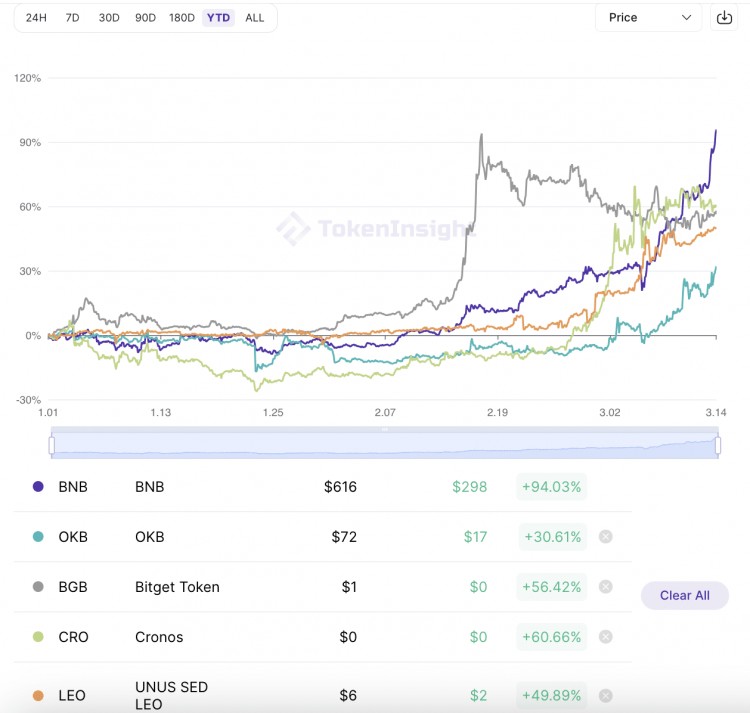The image size is (750, 713).
Task: Choose the 180D time range
Action: [182, 18]
